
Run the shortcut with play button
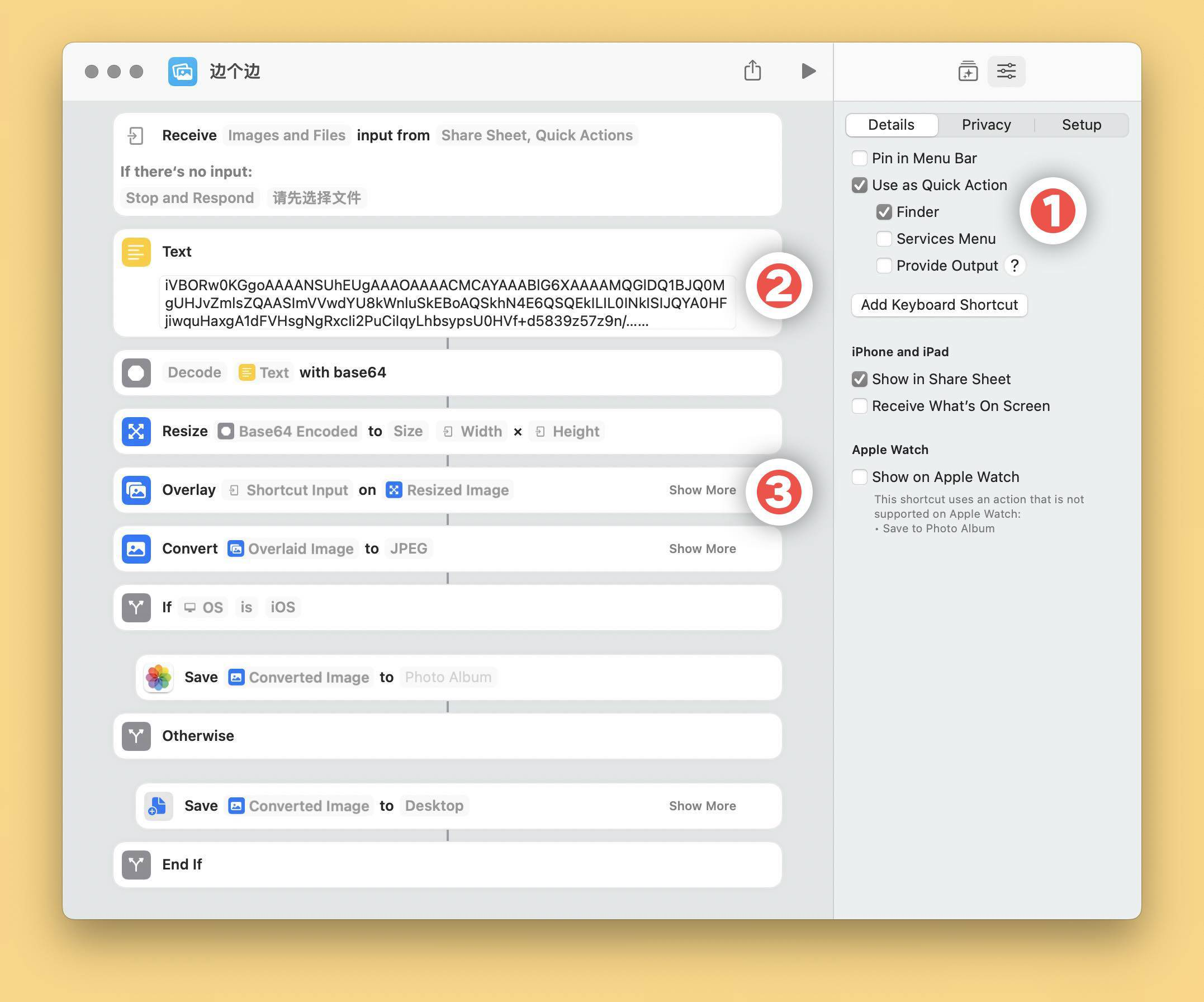(x=808, y=71)
